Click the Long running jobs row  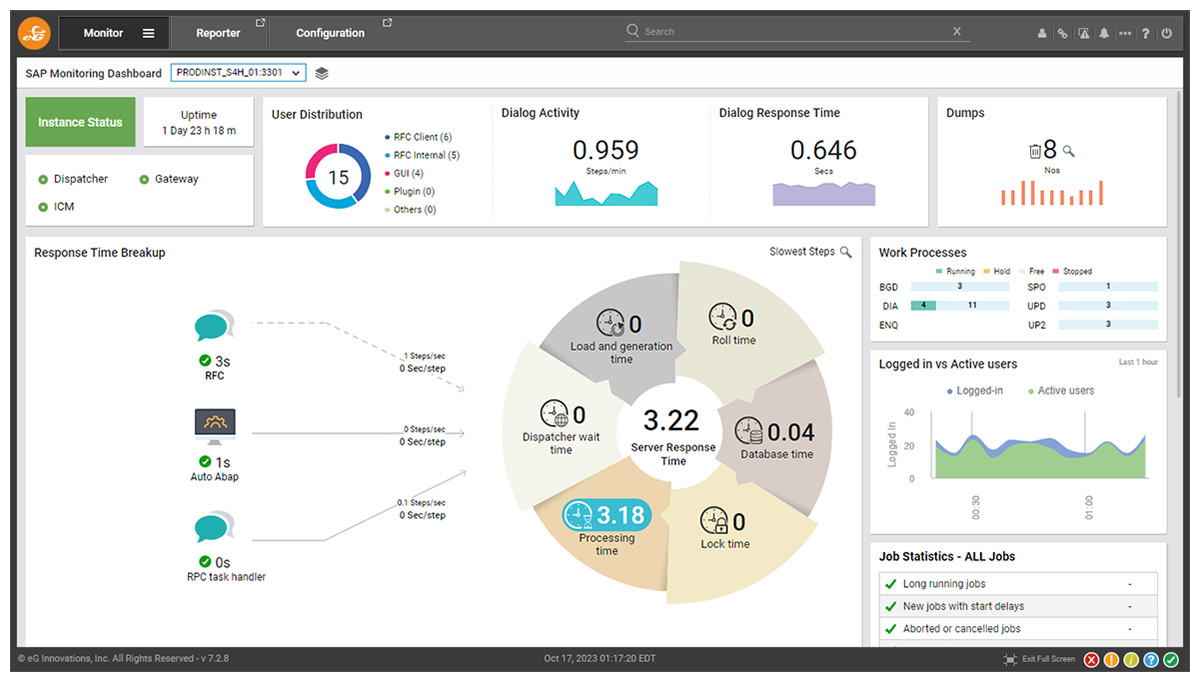coord(1018,583)
